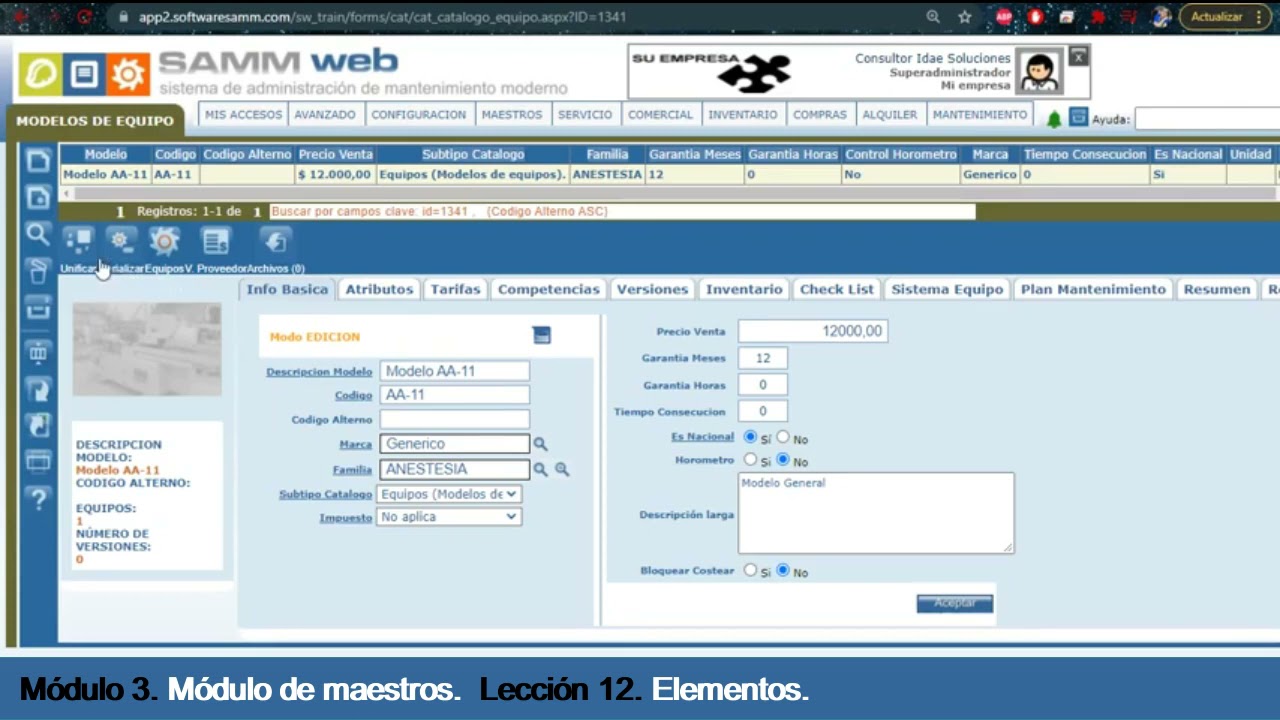Open the CONFIGURACION menu

(x=418, y=115)
